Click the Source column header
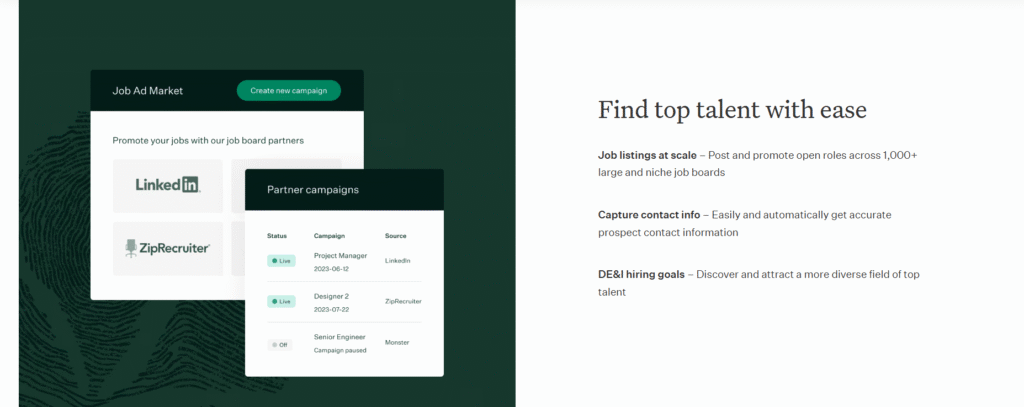Viewport: 1024px width, 407px height. pyautogui.click(x=395, y=236)
